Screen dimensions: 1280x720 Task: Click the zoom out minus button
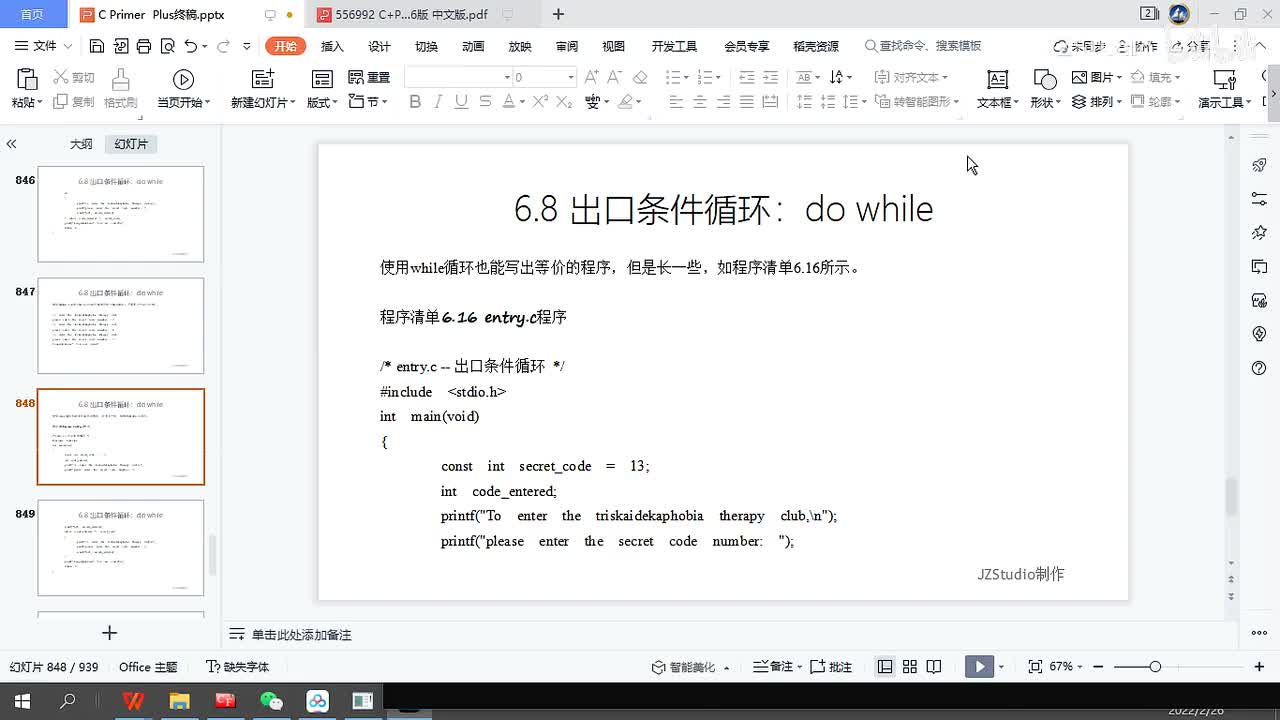[1098, 667]
